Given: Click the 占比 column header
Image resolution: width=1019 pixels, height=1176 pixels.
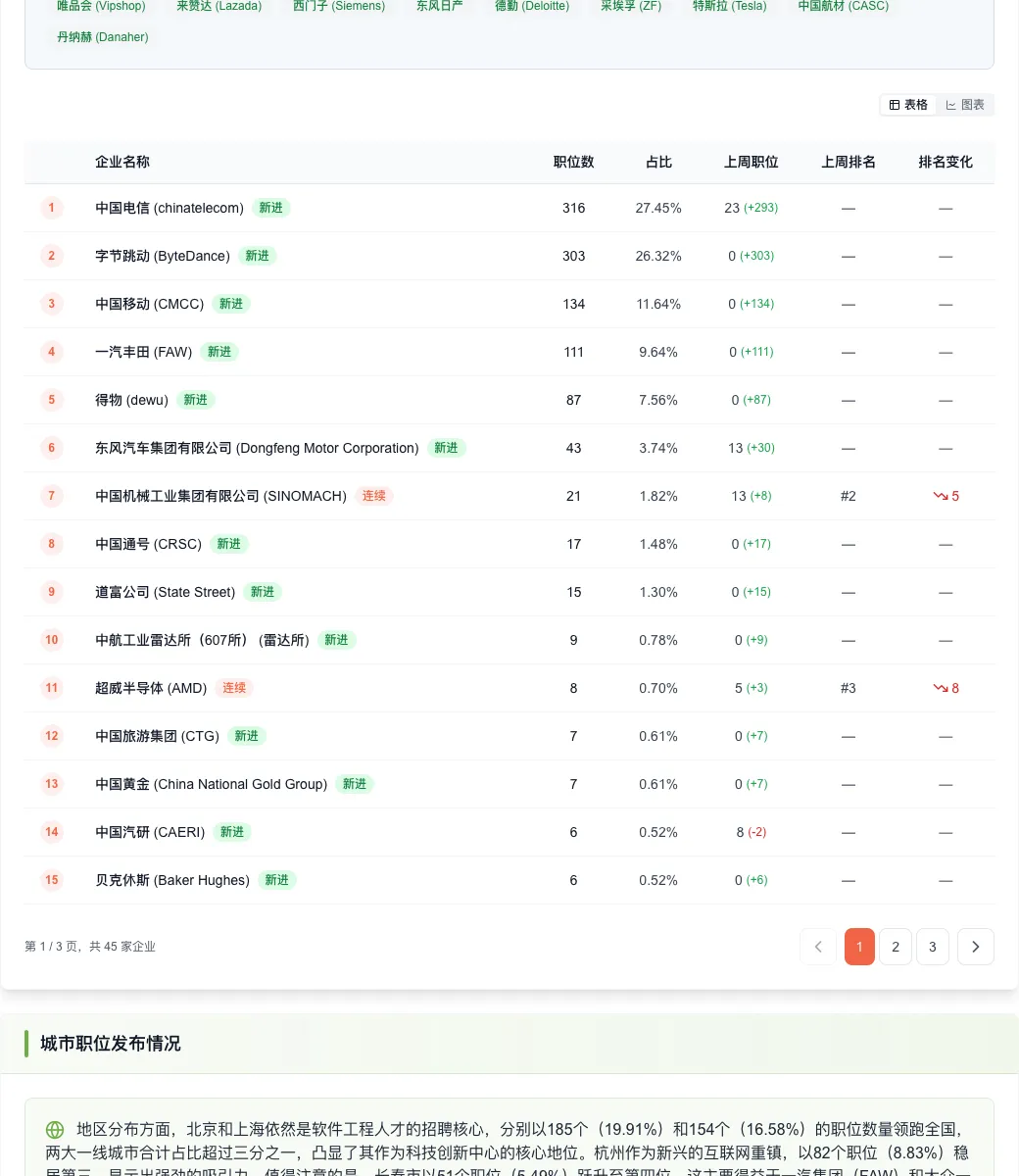Looking at the screenshot, I should click(x=658, y=162).
